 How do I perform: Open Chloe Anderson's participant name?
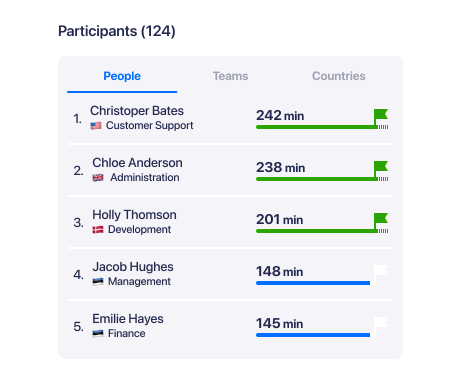coord(137,163)
